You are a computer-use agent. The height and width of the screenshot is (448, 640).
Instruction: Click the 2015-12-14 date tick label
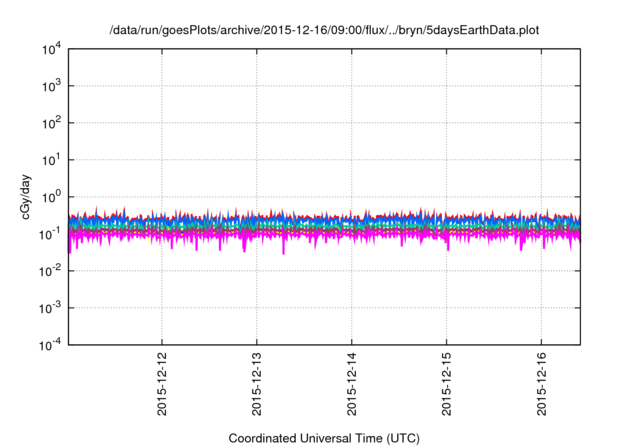click(352, 384)
